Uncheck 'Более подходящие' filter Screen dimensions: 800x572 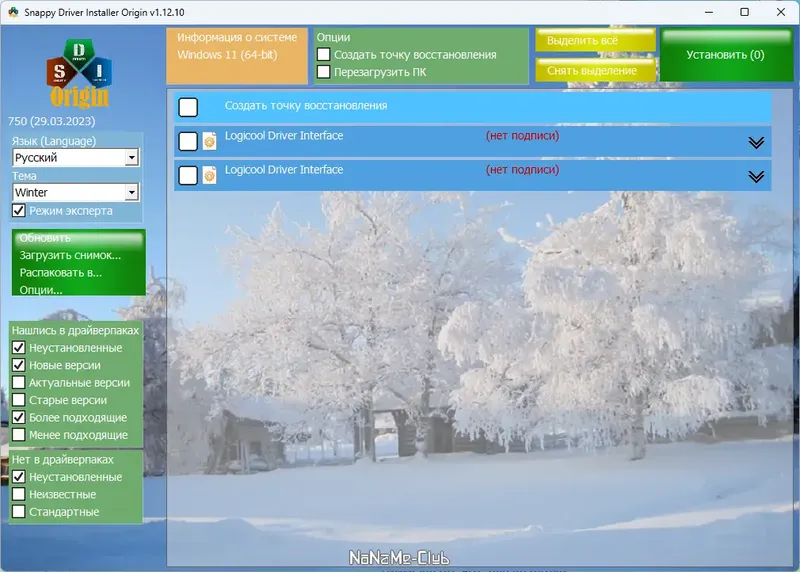19,417
